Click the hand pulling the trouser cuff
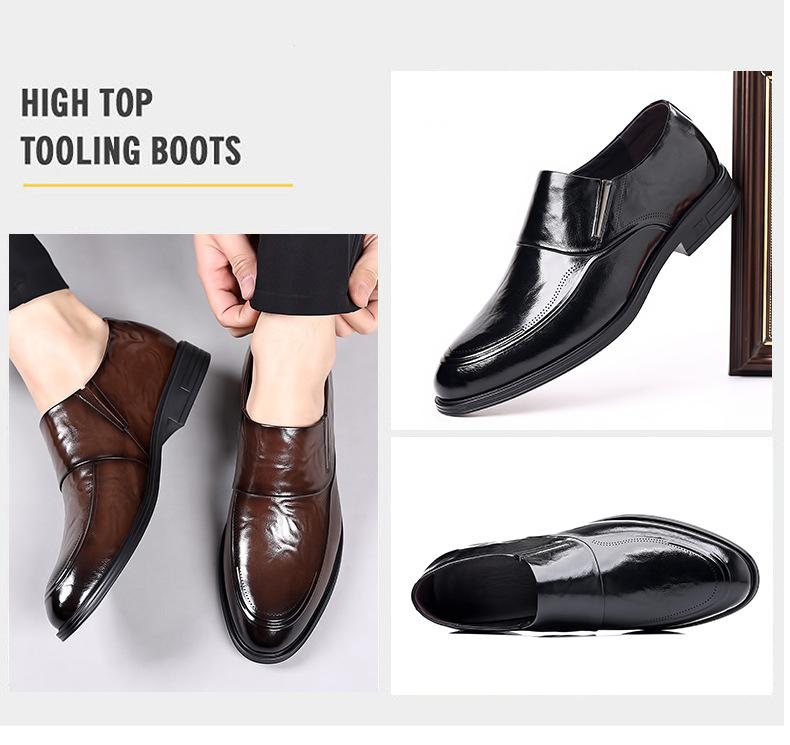790x745 pixels. 227,282
